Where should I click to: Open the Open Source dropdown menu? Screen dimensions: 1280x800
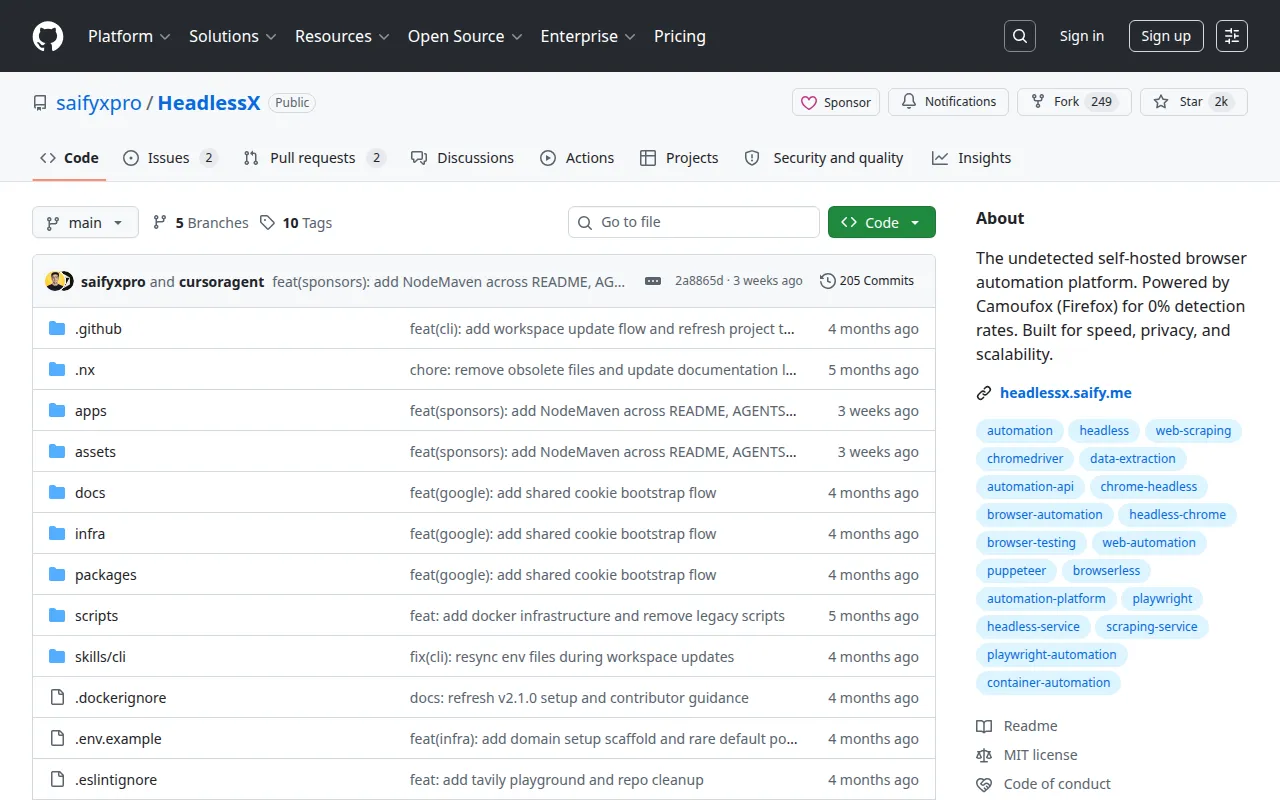click(465, 36)
